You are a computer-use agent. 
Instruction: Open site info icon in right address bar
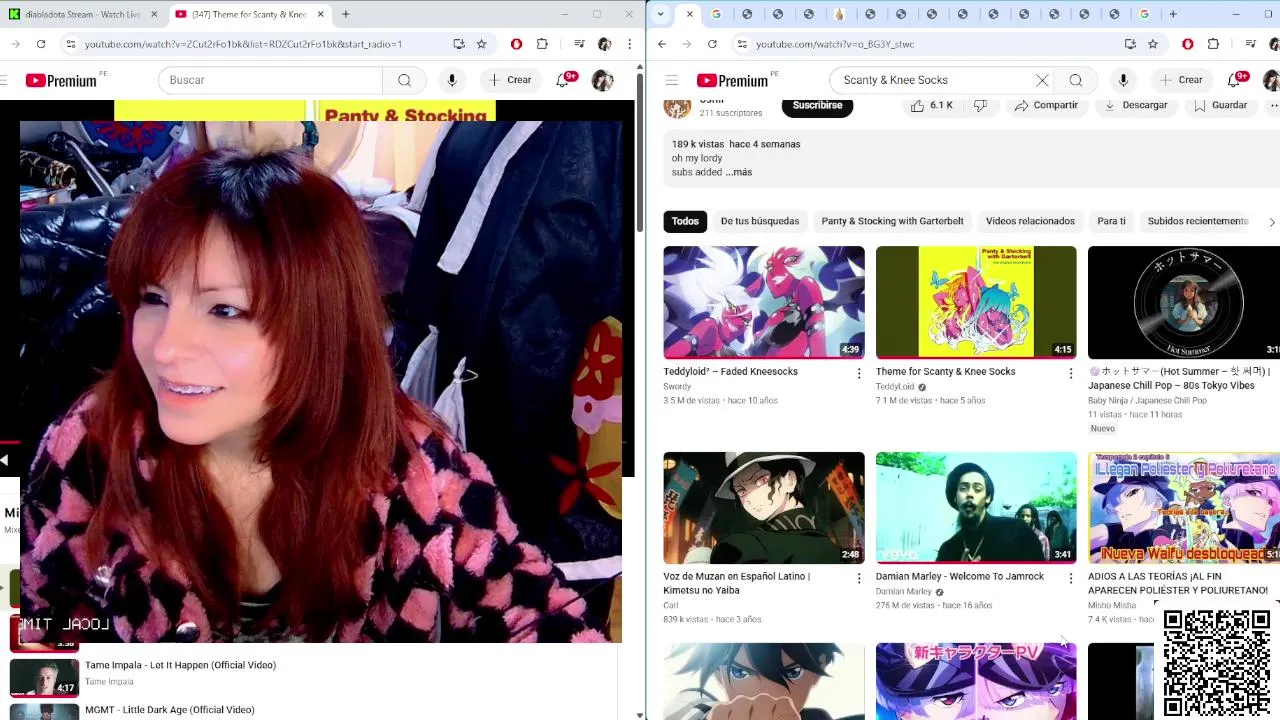741,44
